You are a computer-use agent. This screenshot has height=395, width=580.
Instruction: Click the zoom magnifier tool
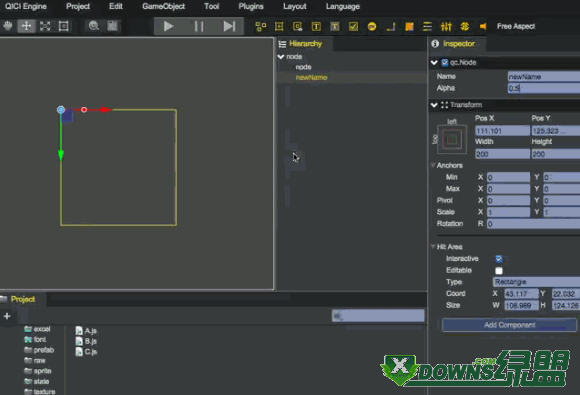click(94, 26)
